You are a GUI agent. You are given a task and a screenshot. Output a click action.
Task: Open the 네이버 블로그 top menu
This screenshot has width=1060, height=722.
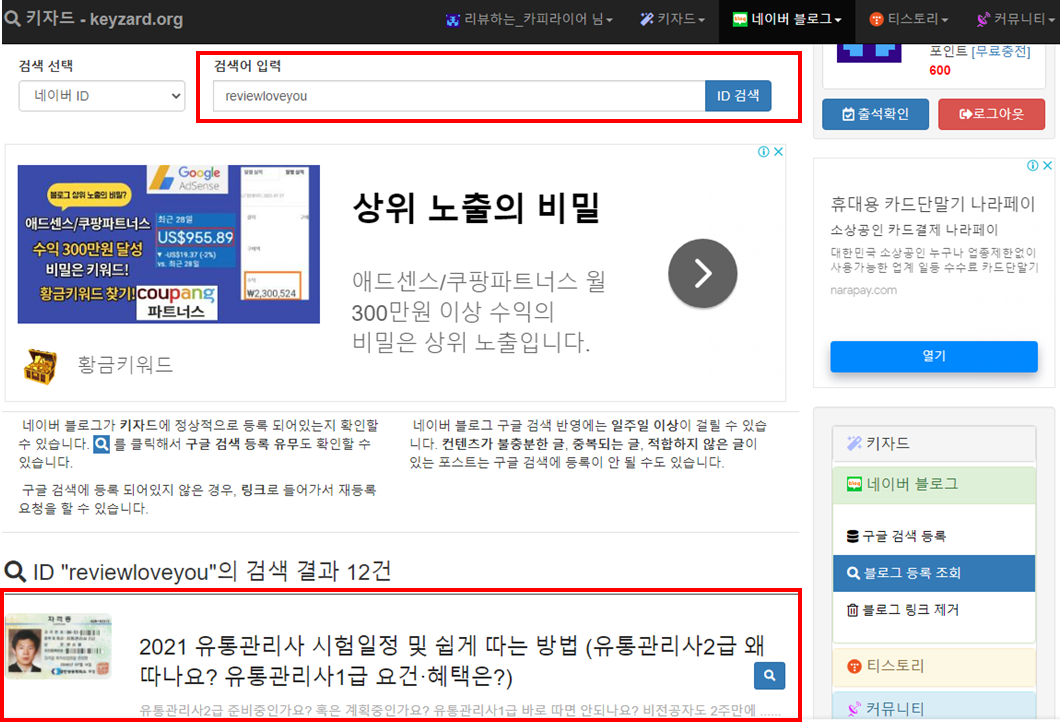click(787, 19)
